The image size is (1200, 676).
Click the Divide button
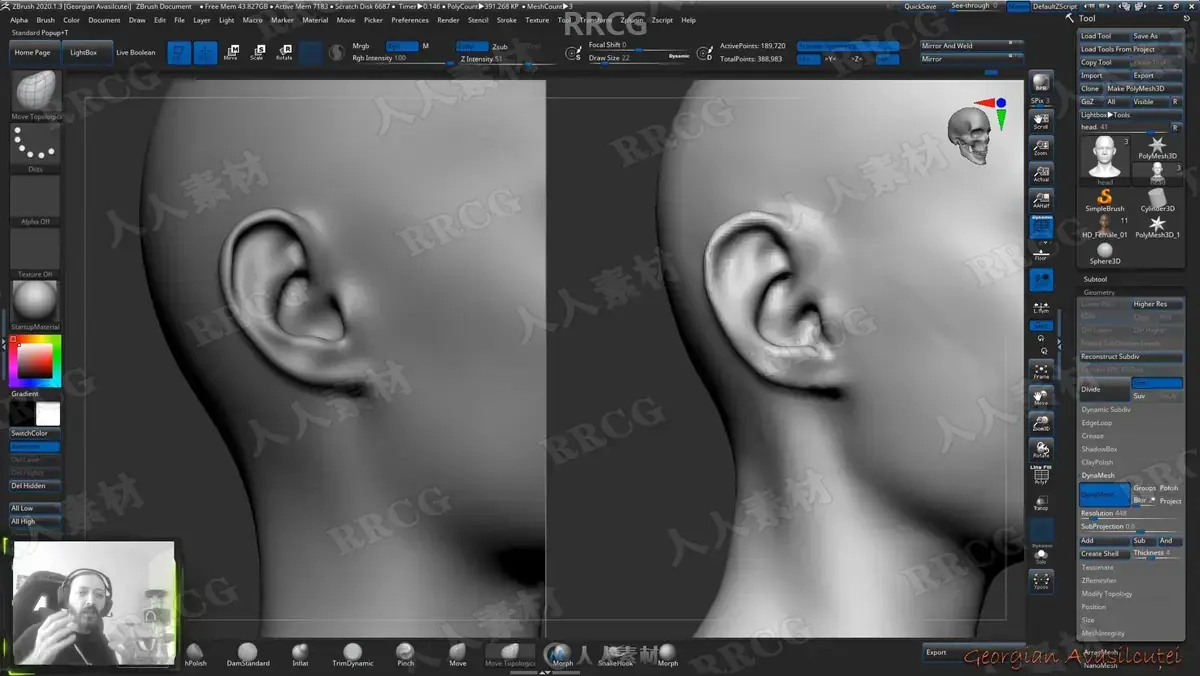[x=1104, y=389]
